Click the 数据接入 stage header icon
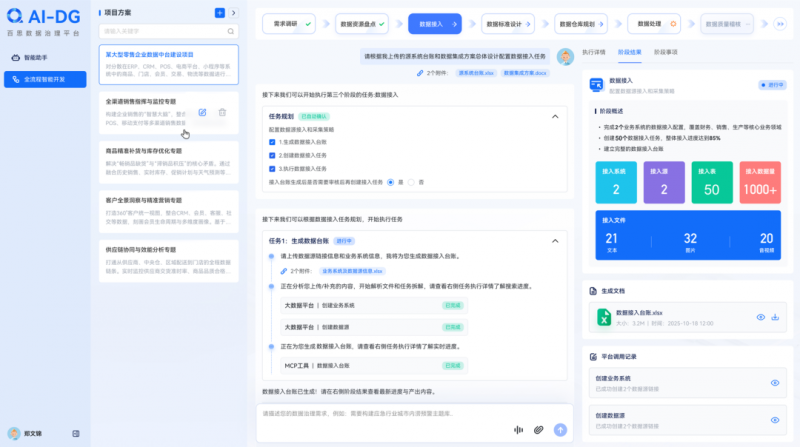Screen dimensions: 800x447 click(596, 85)
